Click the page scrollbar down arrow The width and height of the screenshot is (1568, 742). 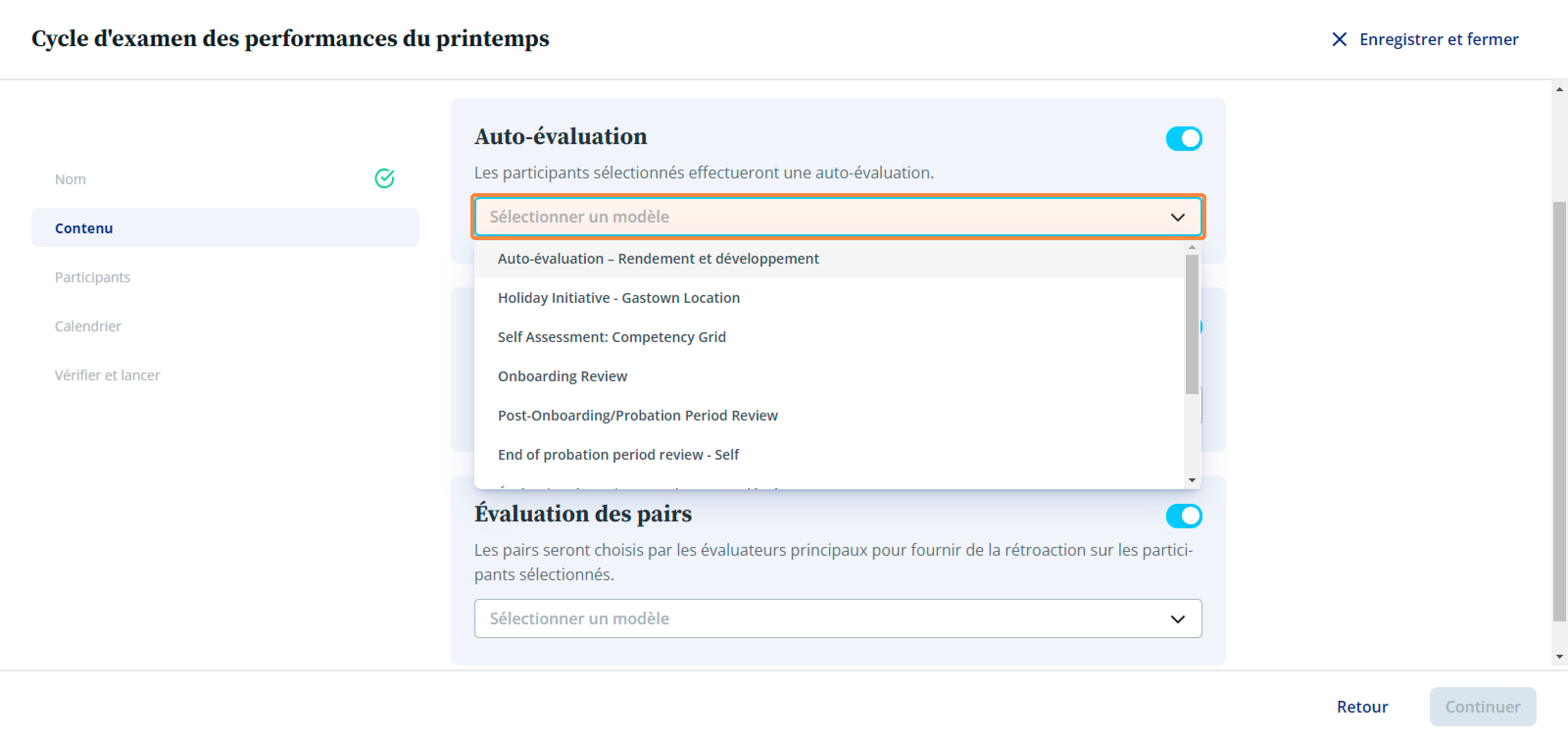[1559, 657]
